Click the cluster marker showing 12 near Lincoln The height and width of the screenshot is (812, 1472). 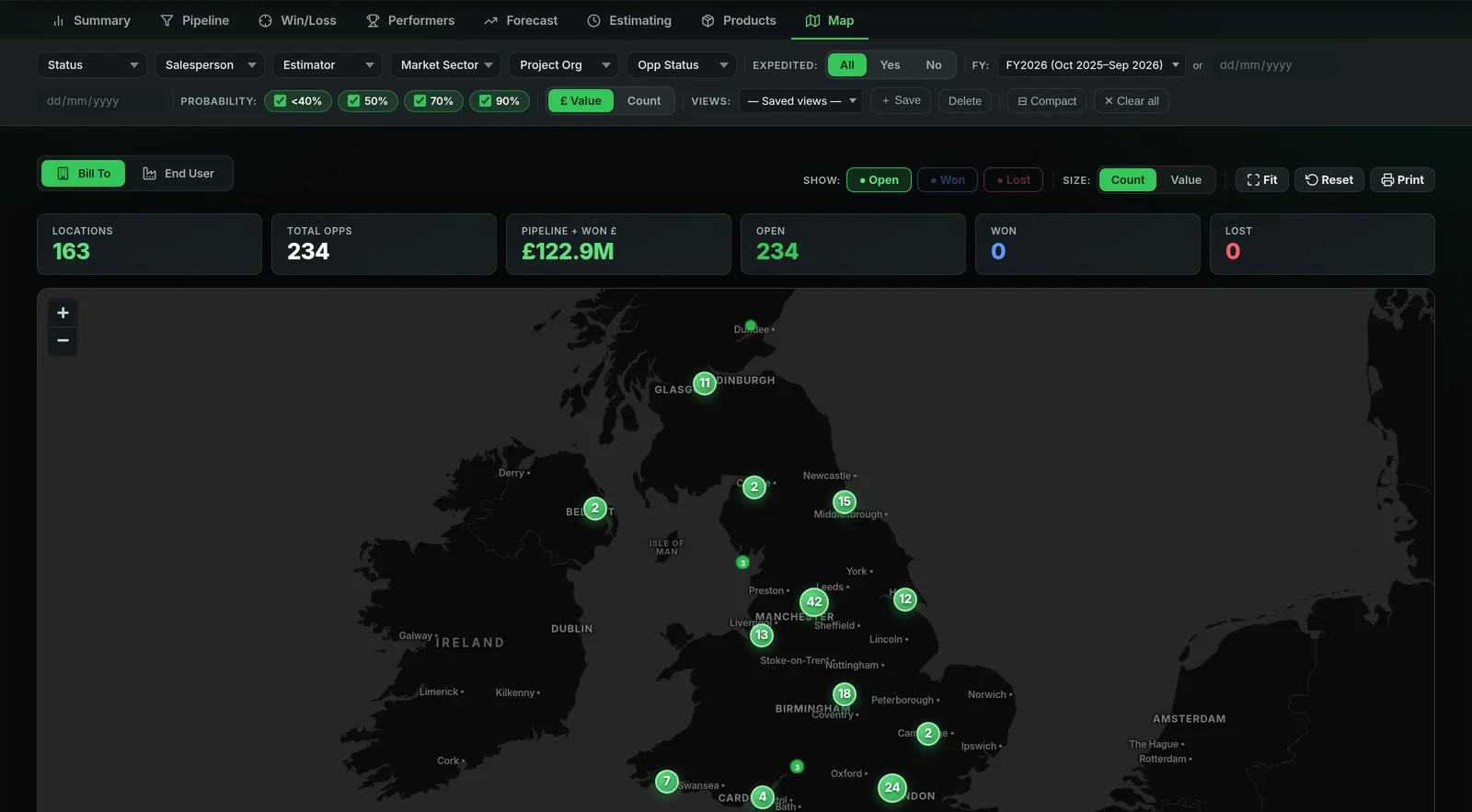click(905, 599)
